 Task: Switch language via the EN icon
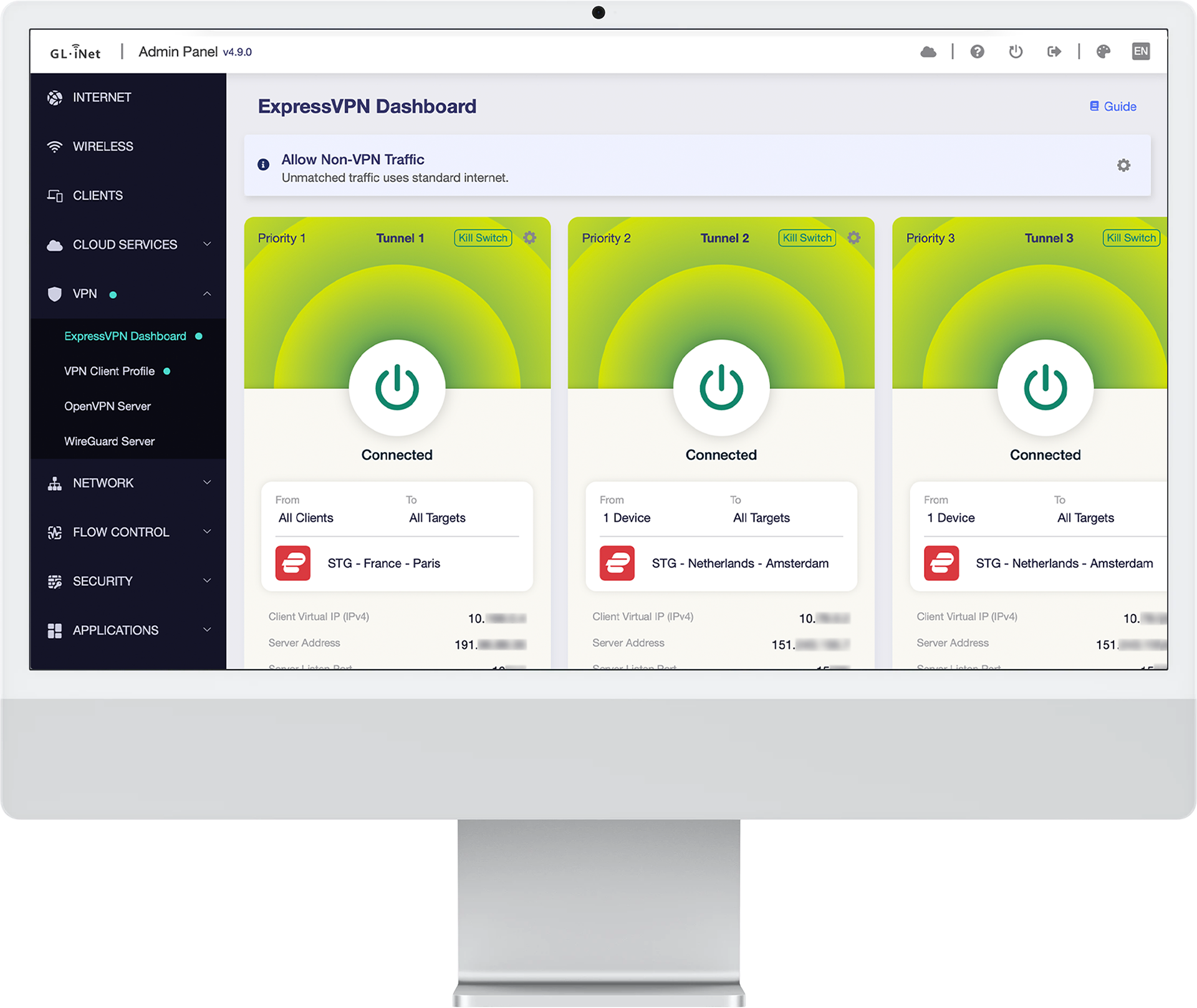[1141, 52]
